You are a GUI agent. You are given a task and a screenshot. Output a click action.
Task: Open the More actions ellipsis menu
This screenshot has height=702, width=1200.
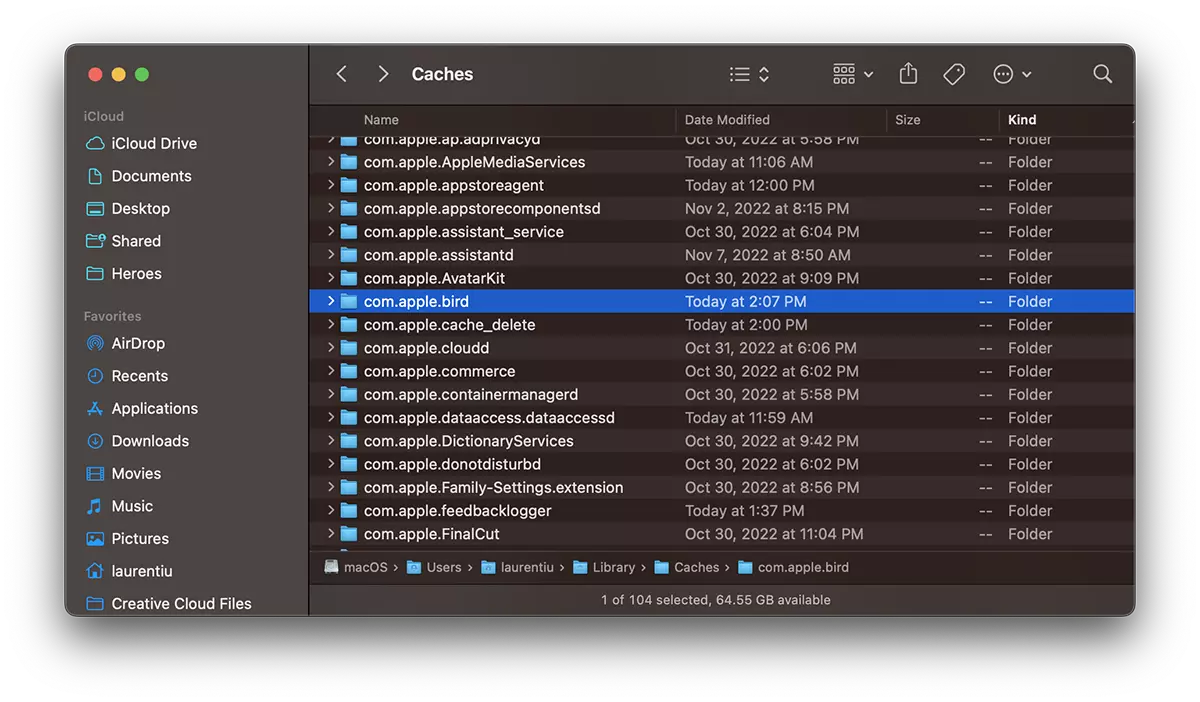1012,74
